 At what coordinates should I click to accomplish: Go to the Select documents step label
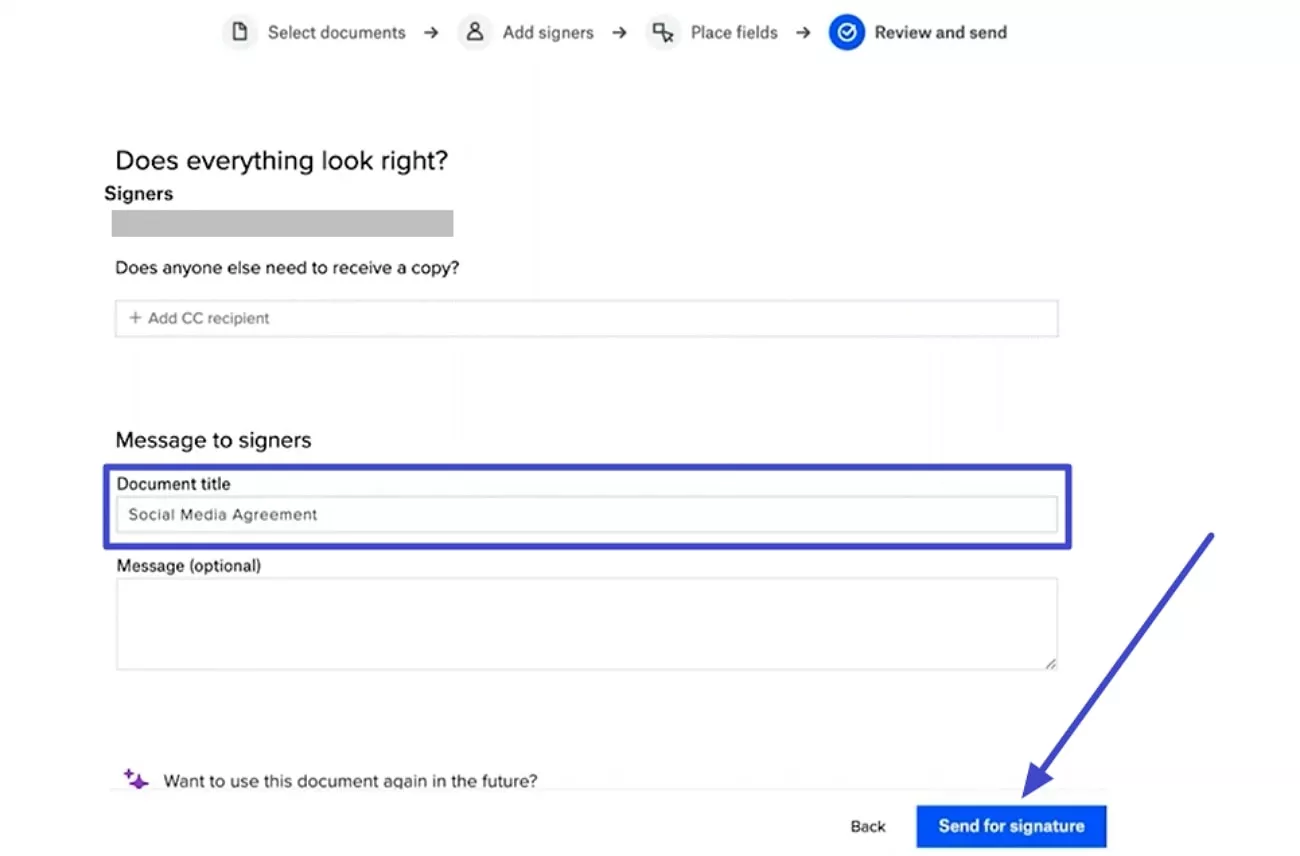pos(336,33)
